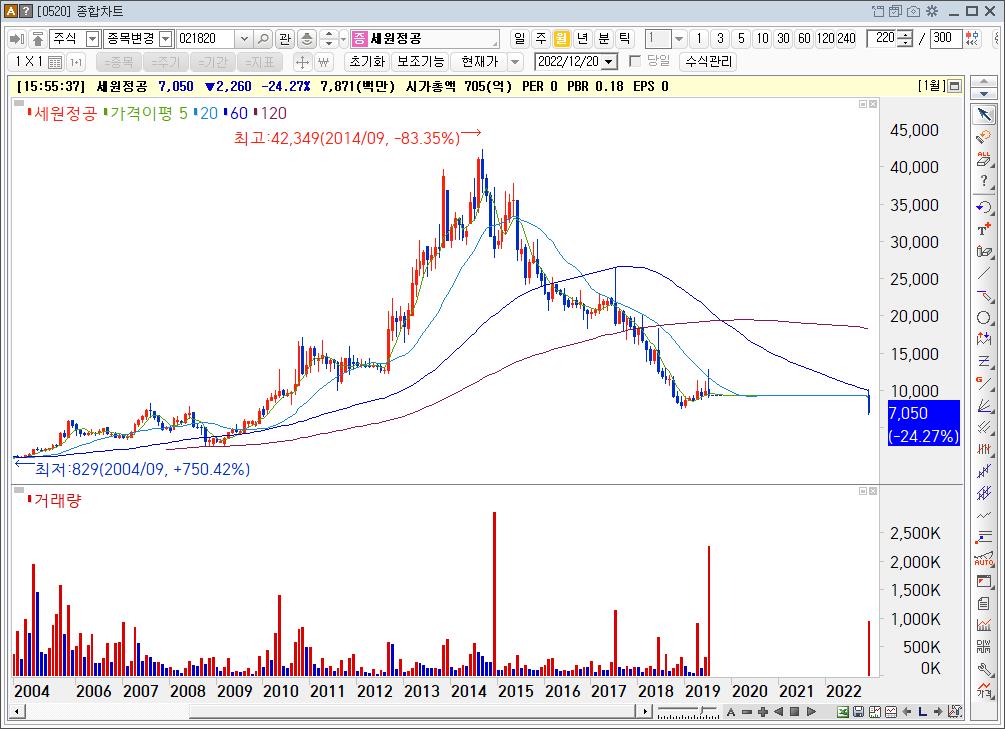Click the play backward triangle at bottom
Viewport: 1005px width, 729px height.
(x=779, y=712)
